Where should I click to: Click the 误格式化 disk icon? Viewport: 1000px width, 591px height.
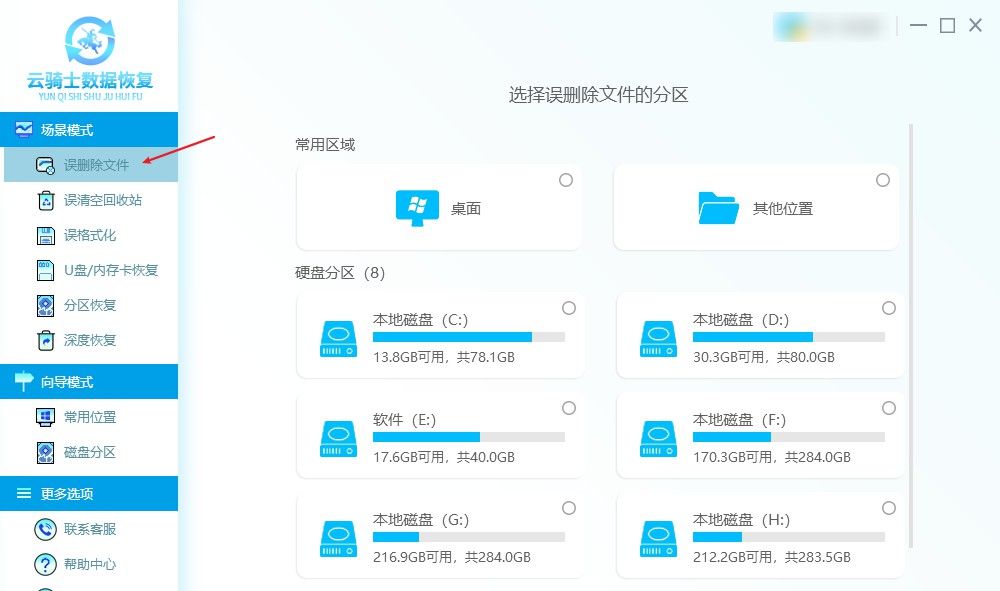[46, 235]
